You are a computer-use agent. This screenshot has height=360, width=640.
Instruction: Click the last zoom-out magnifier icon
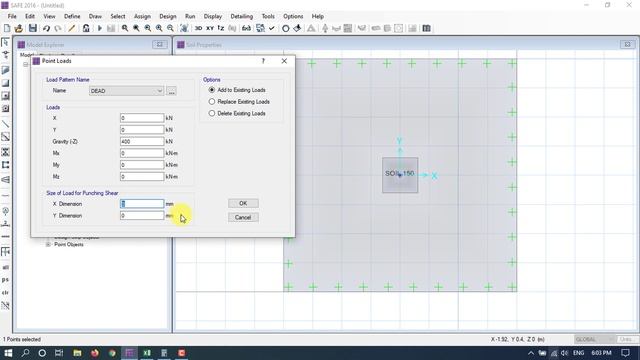click(171, 28)
